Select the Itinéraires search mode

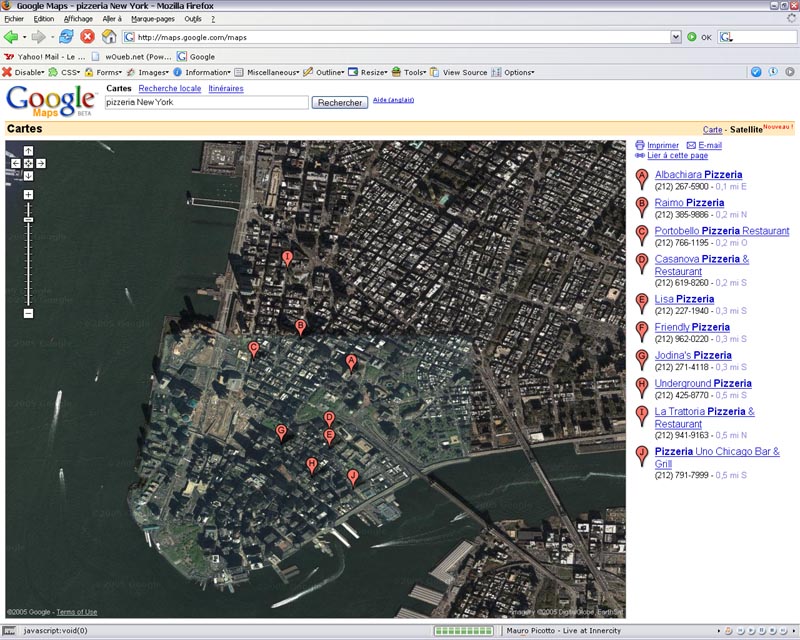tap(225, 89)
